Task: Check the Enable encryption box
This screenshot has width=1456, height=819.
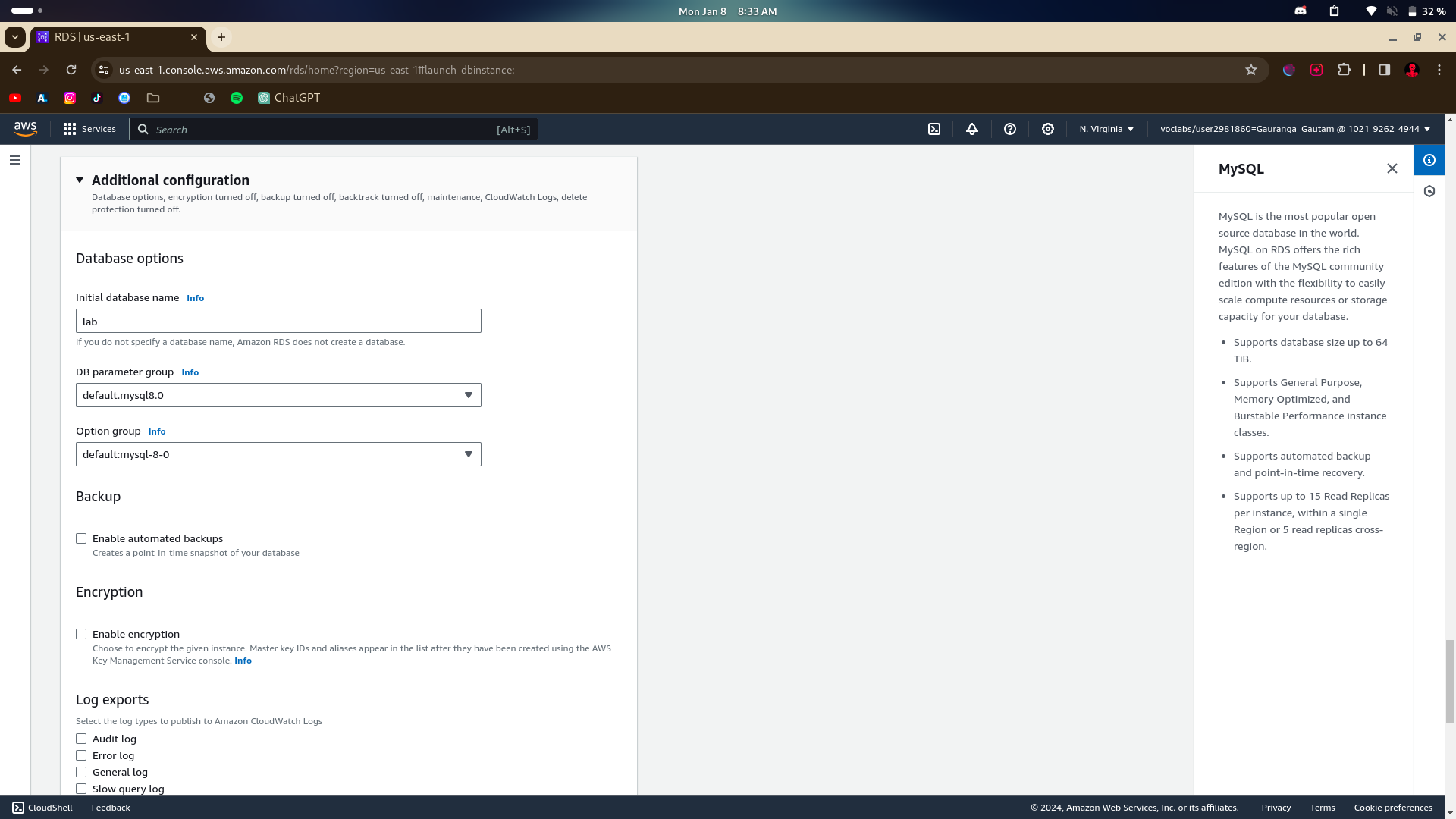Action: [81, 634]
